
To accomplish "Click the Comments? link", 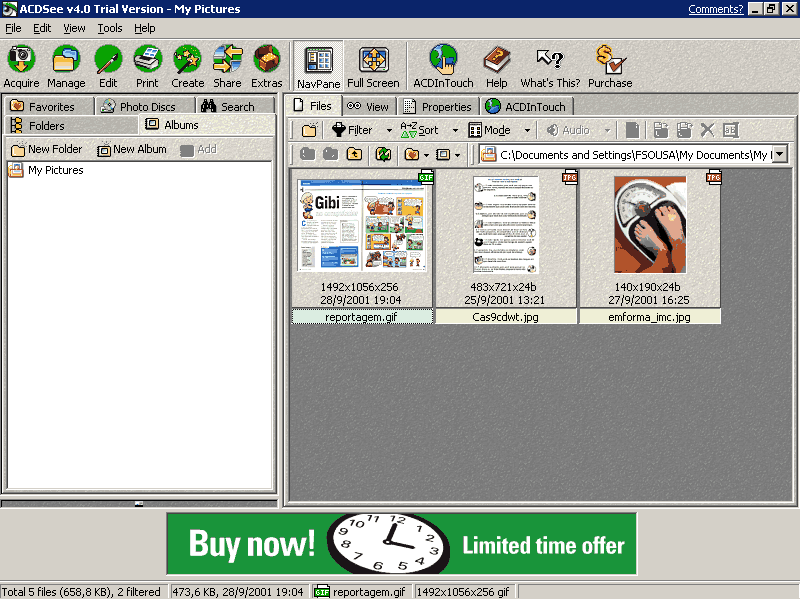I will (715, 9).
